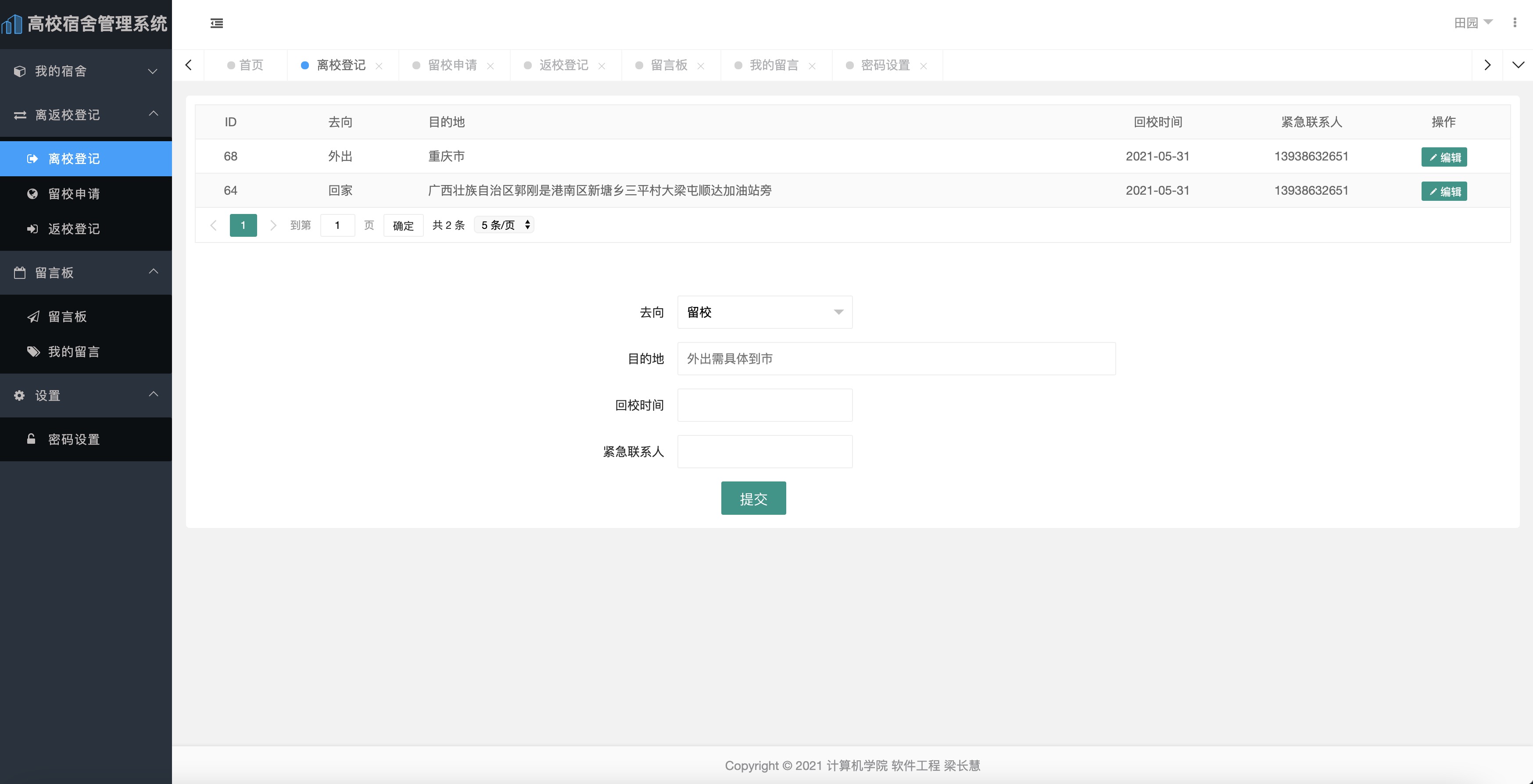Open 密码设置 lock item in the sidebar
This screenshot has height=784, width=1533.
[x=73, y=439]
